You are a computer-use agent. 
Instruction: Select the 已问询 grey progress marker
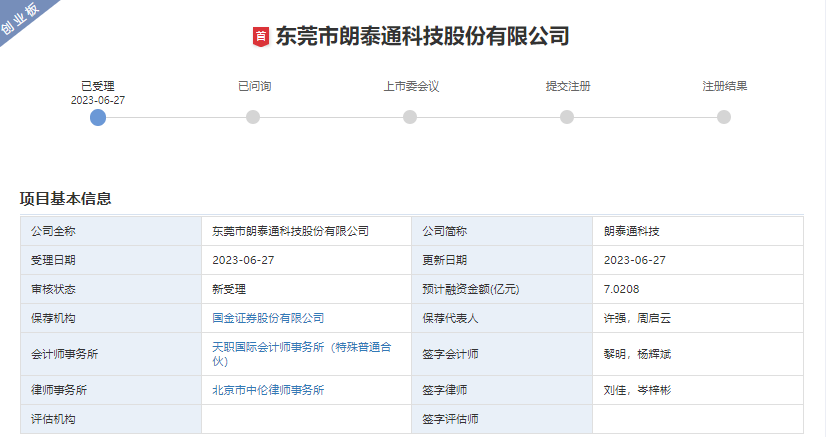253,117
